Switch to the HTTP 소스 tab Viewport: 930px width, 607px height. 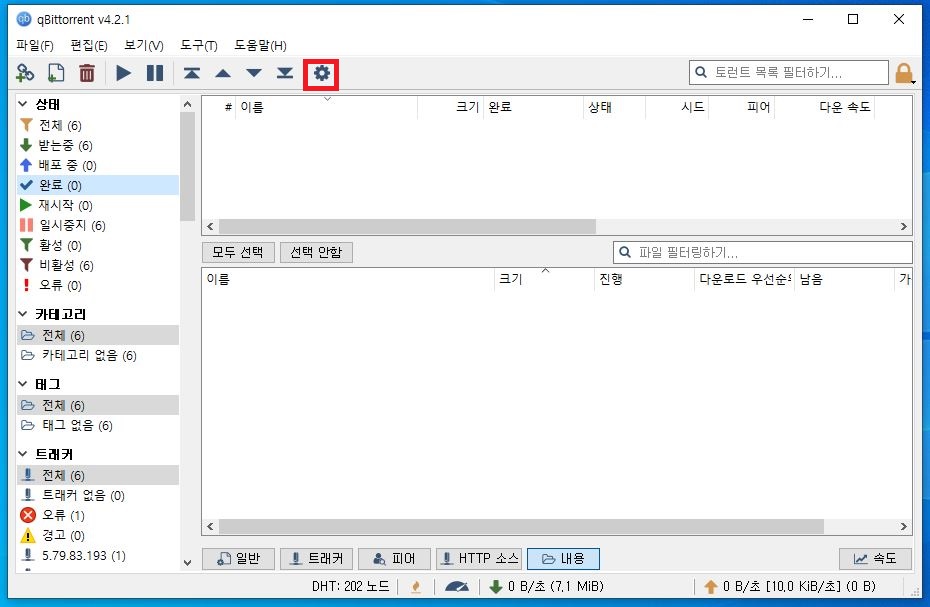click(x=479, y=558)
